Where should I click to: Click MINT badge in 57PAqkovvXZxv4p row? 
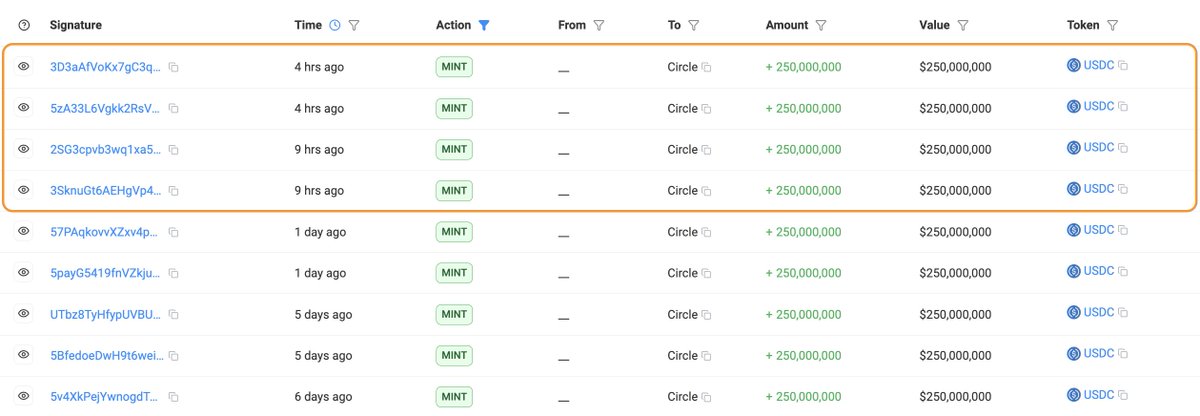point(454,232)
